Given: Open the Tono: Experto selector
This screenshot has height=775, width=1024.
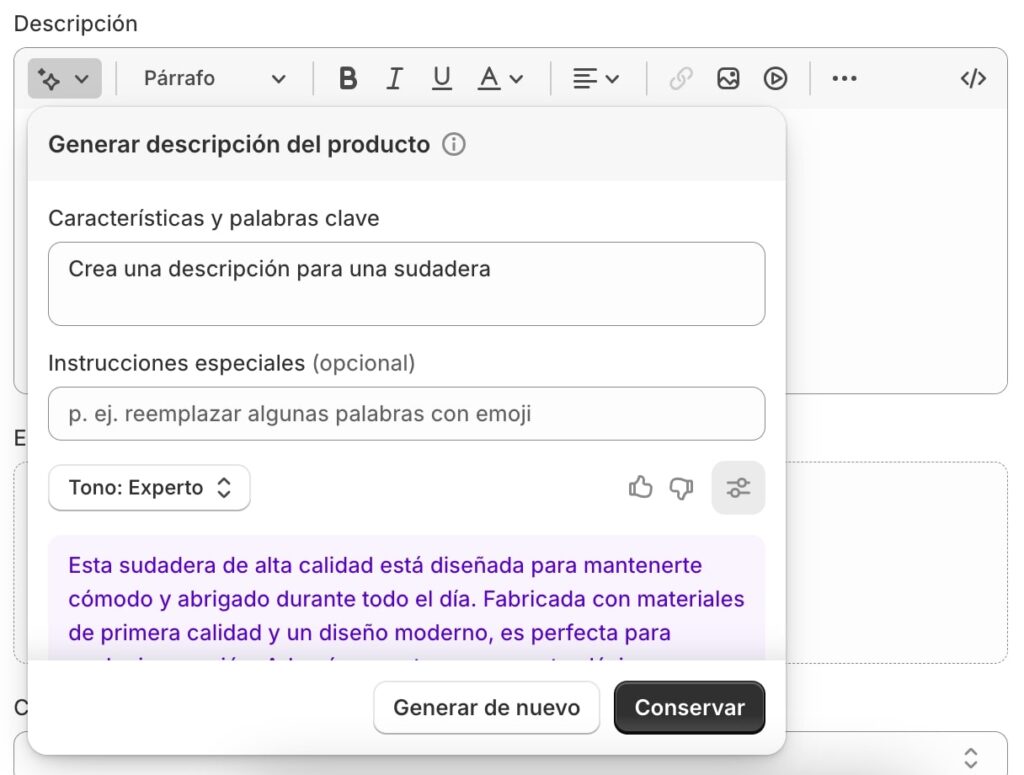Looking at the screenshot, I should pos(149,488).
